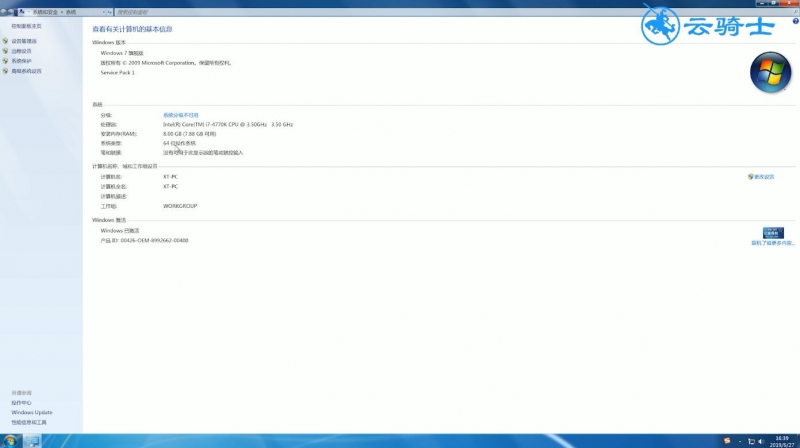Click the taskbar clock showing 16:39
Viewport: 800px width, 448px height.
tap(782, 441)
